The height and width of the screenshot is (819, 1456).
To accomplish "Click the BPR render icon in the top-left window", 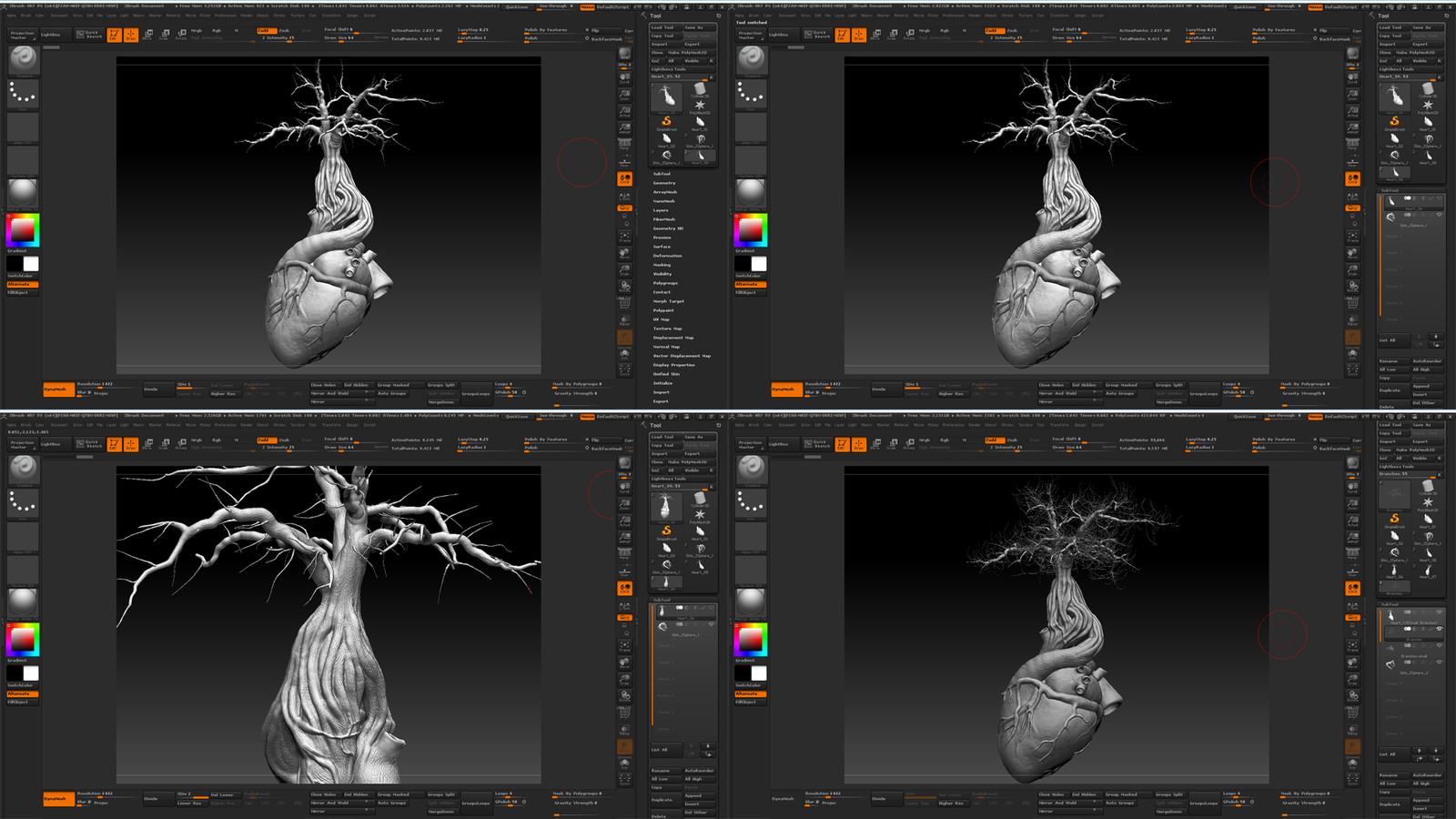I will 625,55.
